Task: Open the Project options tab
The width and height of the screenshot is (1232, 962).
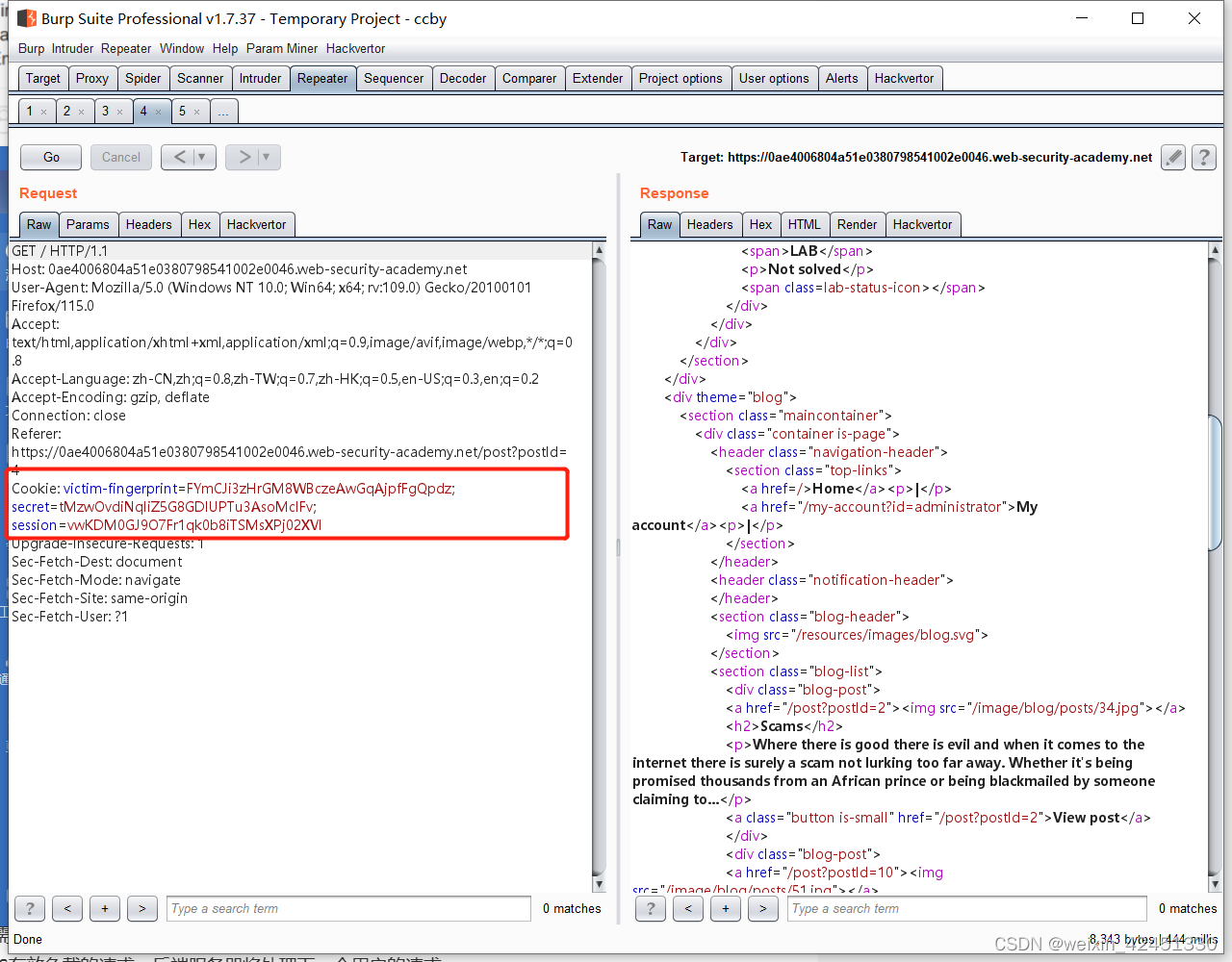Action: click(x=680, y=78)
